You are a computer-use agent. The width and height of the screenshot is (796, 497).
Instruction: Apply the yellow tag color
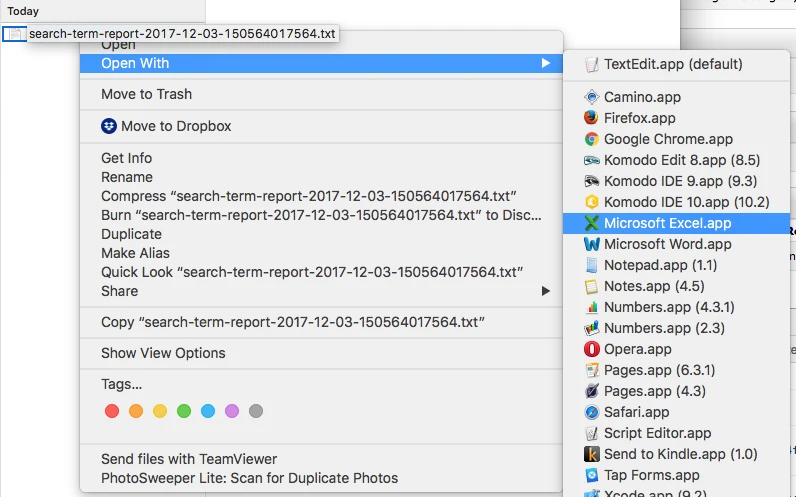(160, 411)
